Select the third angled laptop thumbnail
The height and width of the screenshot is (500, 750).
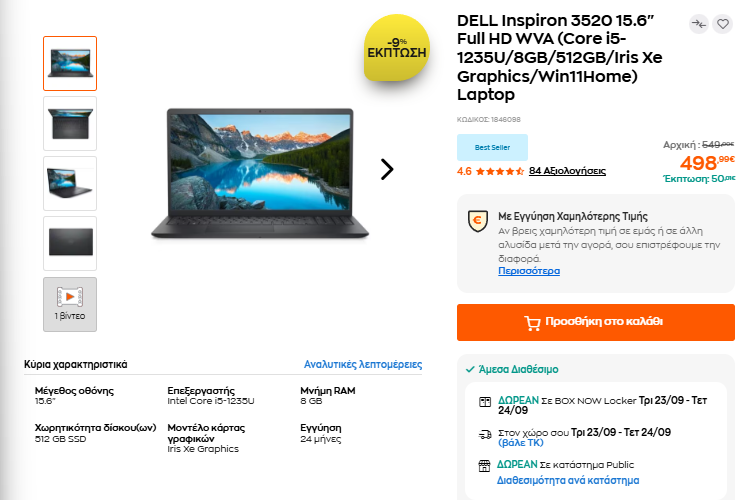pos(70,183)
